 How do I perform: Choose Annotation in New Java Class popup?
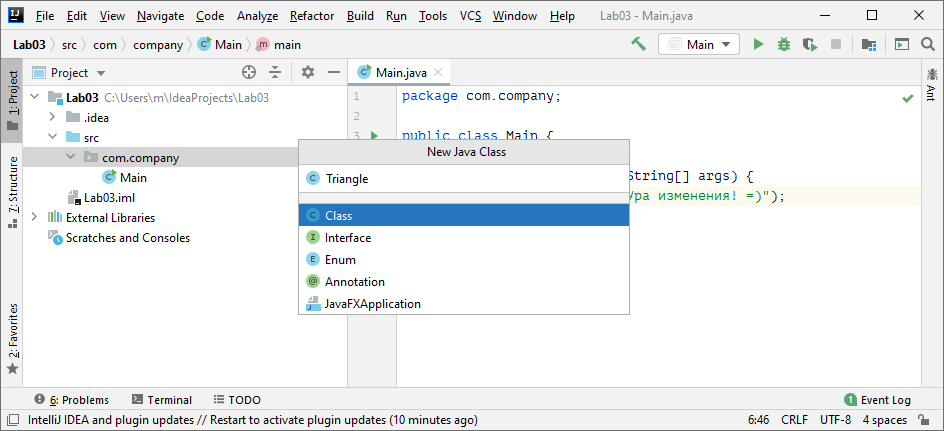464,282
